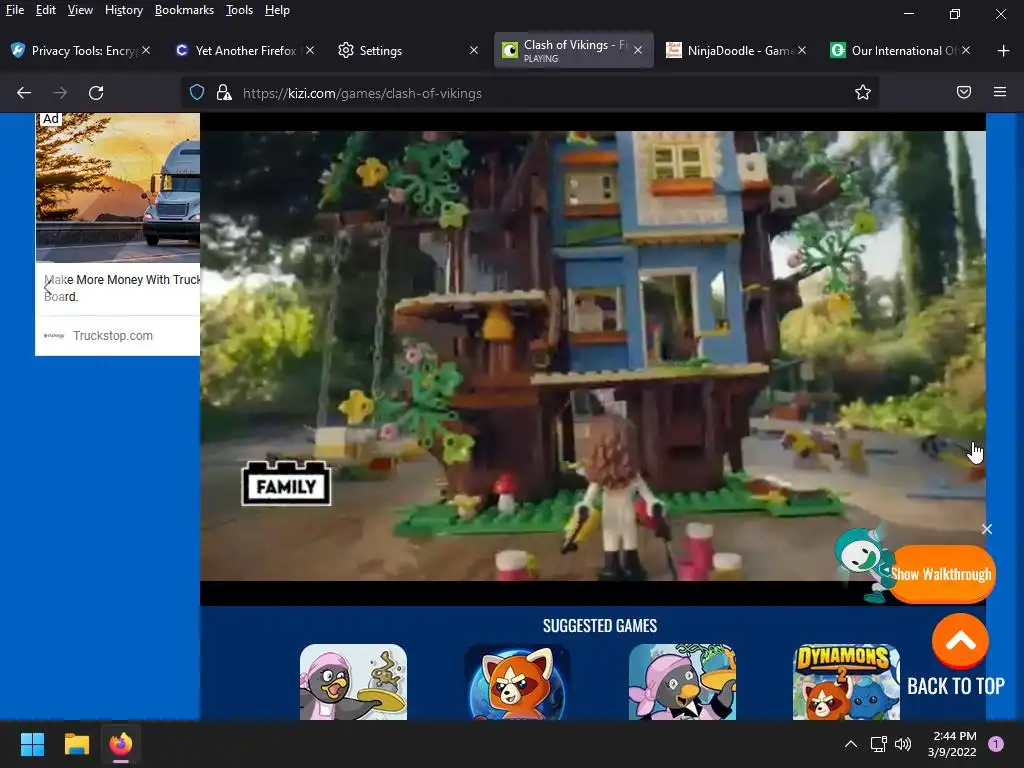Bookmark this page with star icon
Screen dimensions: 1024x768
[x=863, y=93]
